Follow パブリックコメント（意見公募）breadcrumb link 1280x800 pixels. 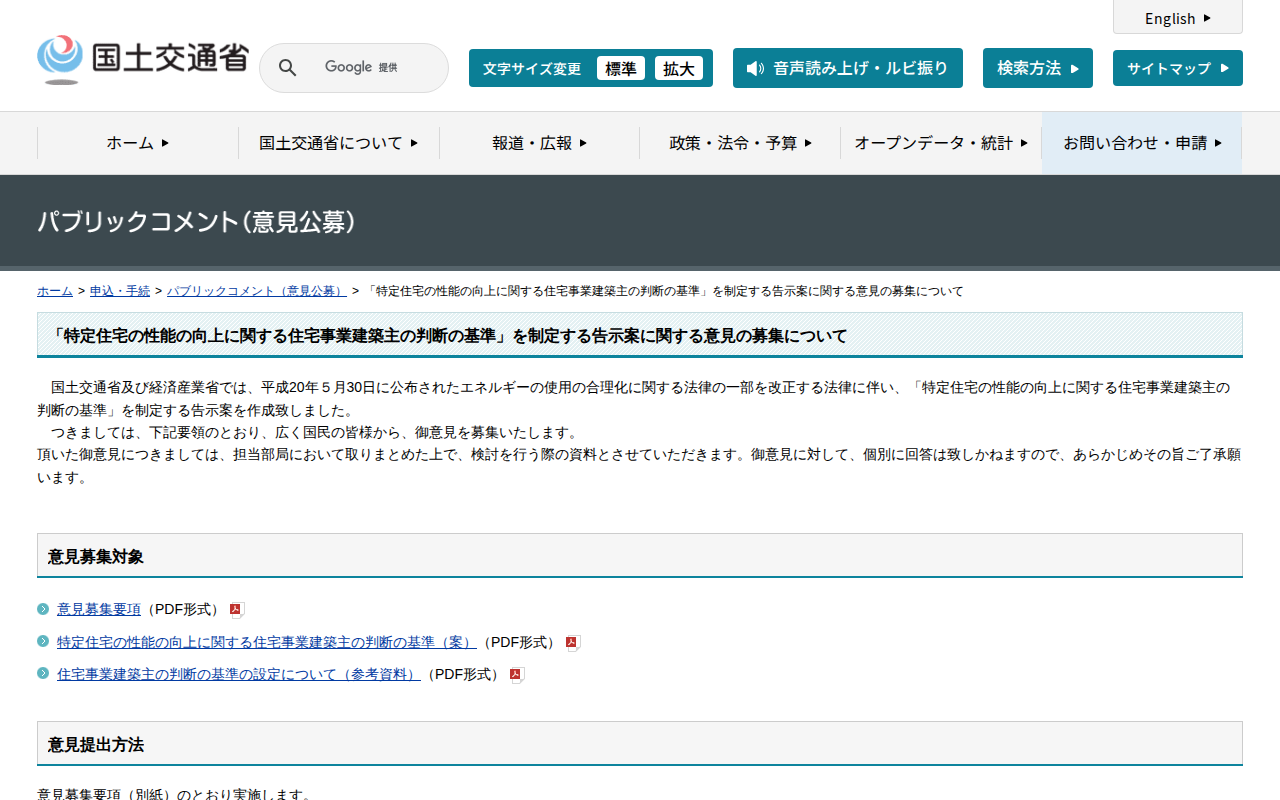[256, 291]
